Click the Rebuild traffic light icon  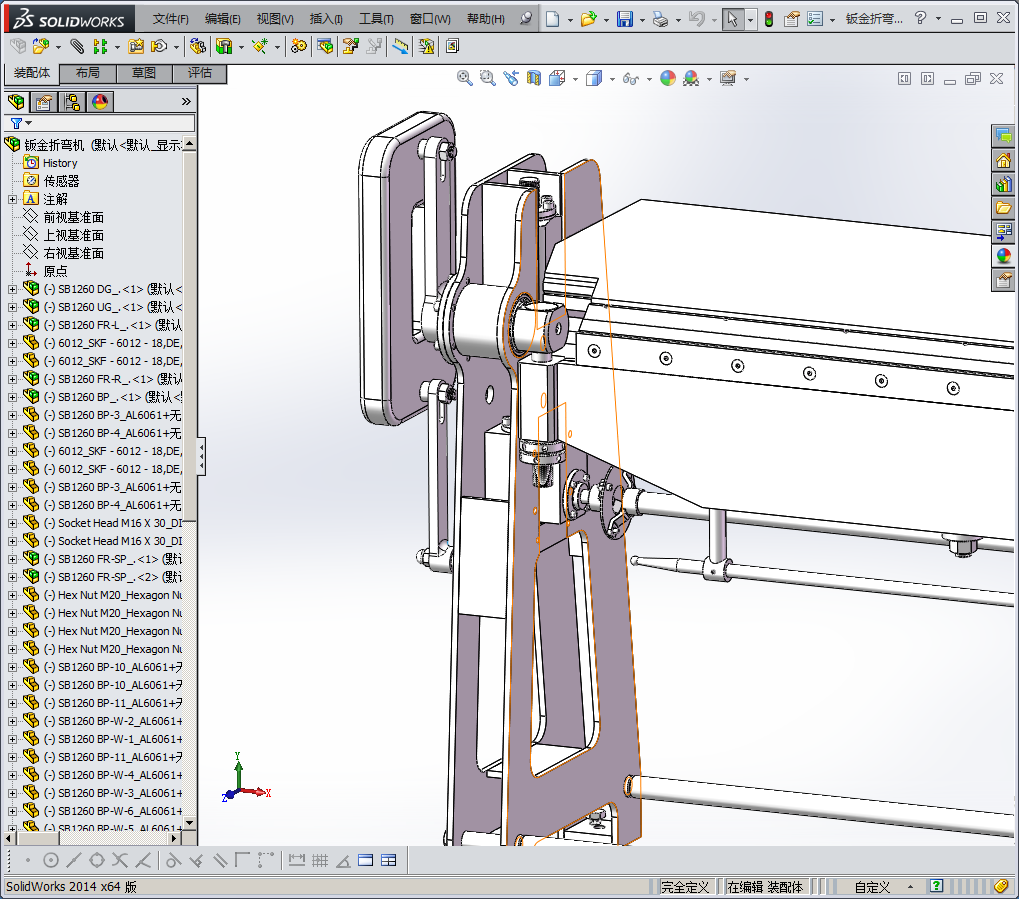click(x=768, y=19)
